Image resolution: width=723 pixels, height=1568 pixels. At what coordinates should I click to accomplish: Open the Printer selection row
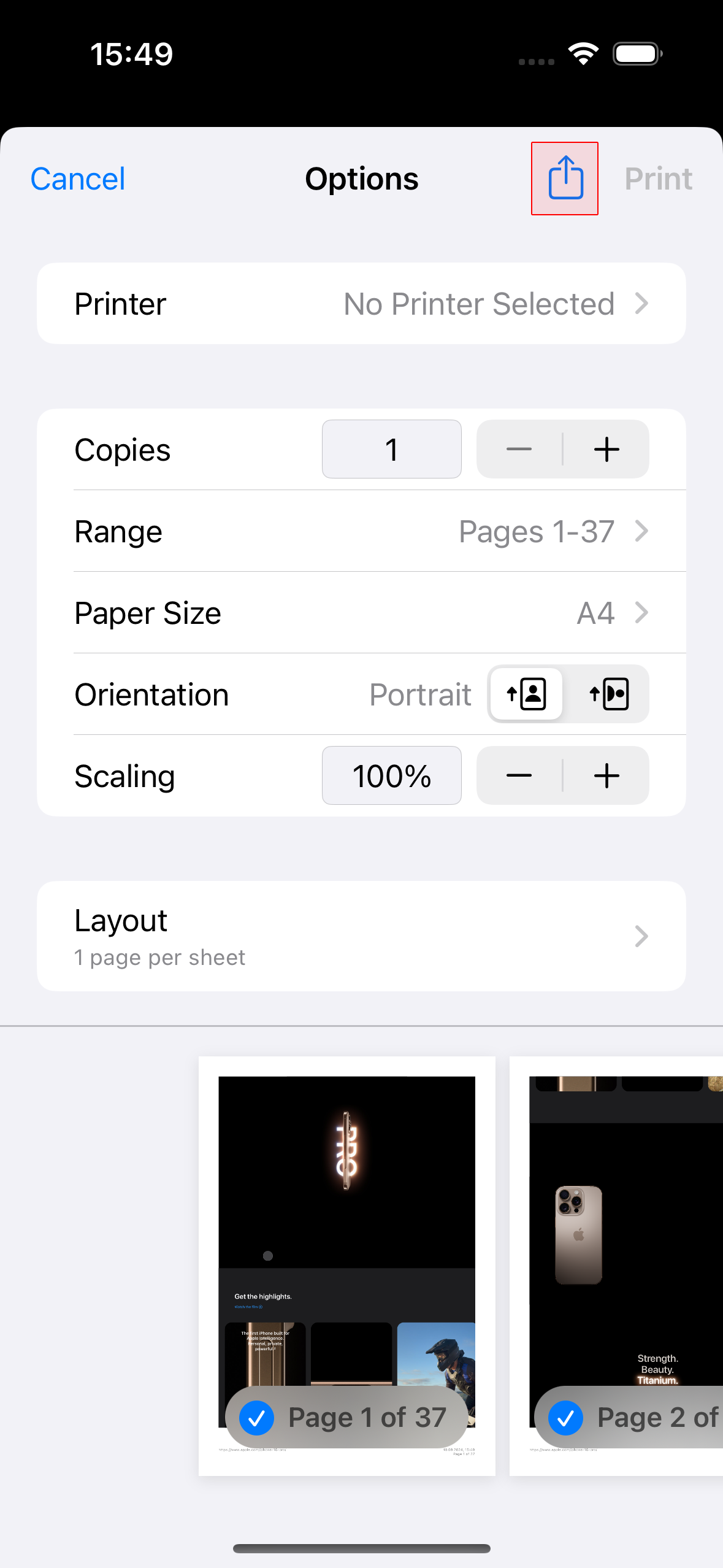[x=361, y=304]
